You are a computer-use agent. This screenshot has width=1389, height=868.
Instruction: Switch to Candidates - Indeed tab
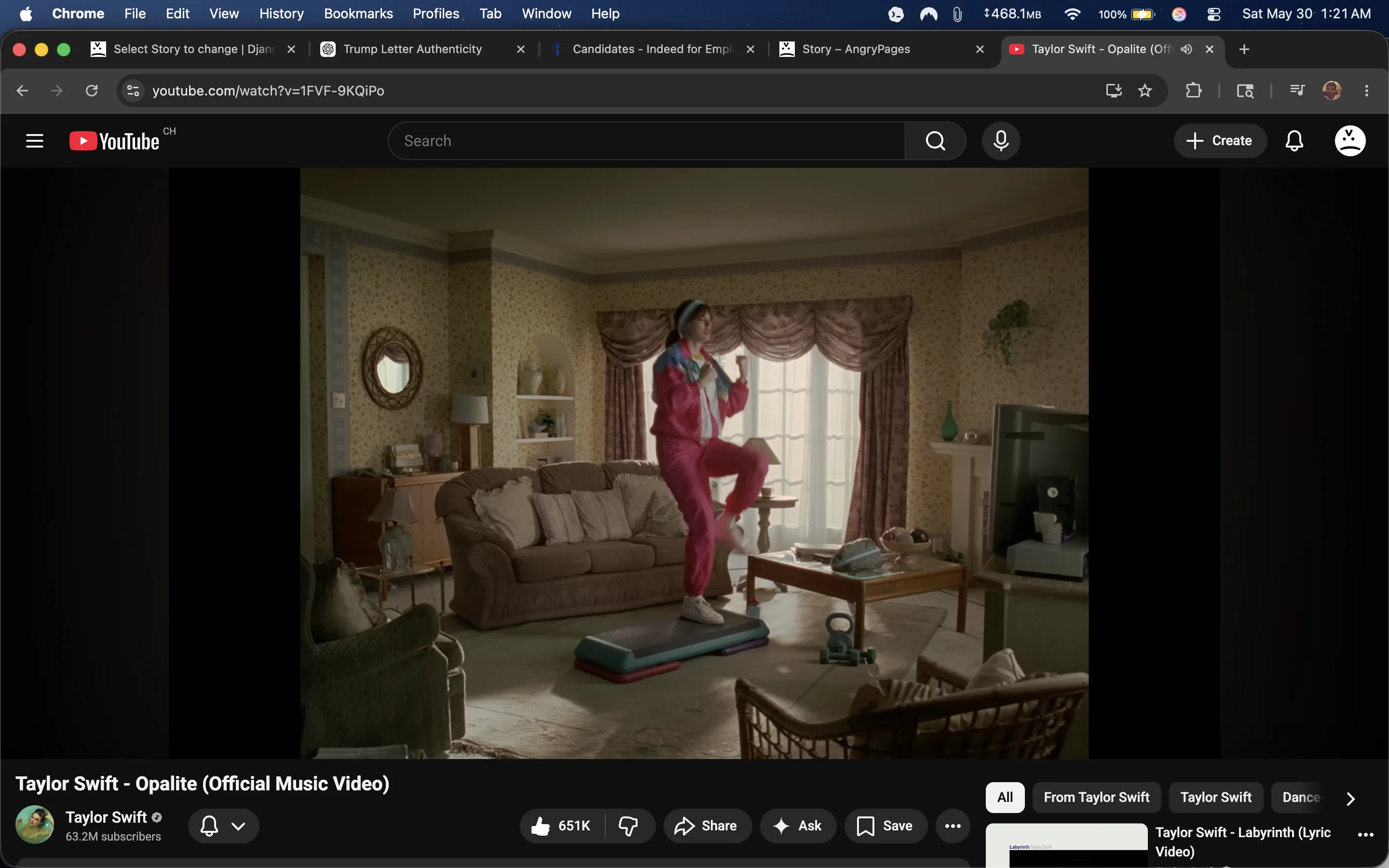(x=653, y=49)
